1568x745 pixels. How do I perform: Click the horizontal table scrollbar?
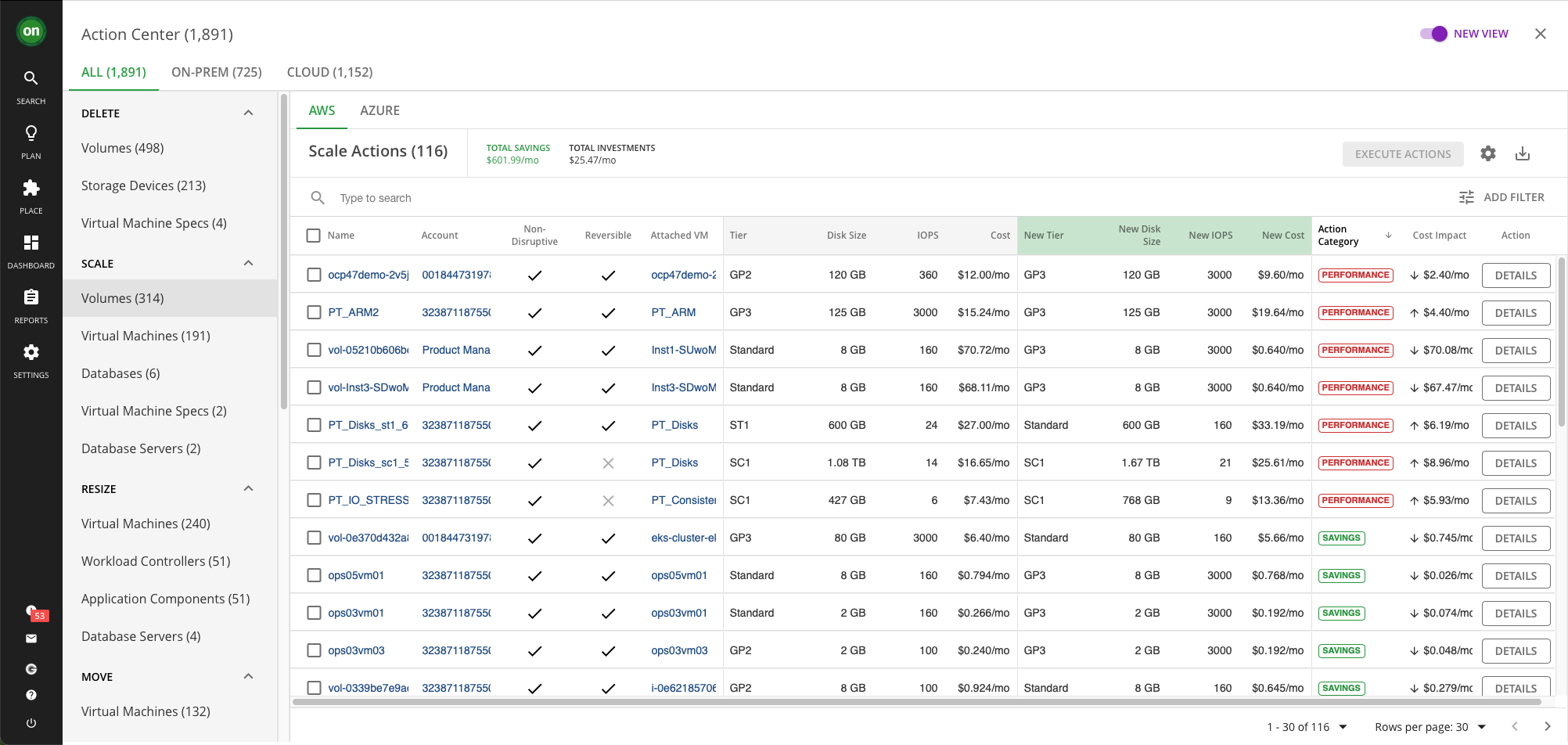pos(915,702)
